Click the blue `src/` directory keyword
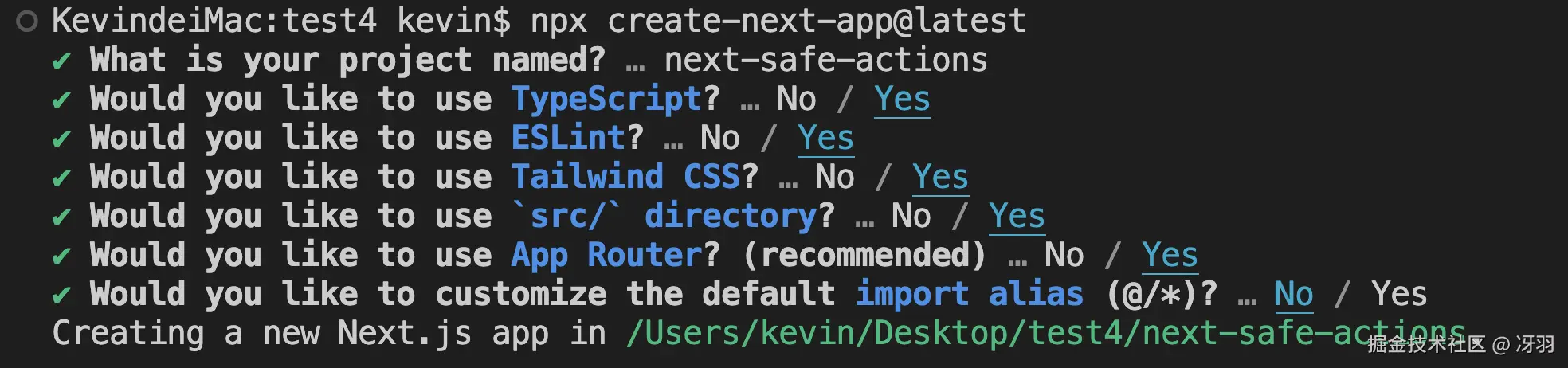This screenshot has height=368, width=1568. (x=664, y=217)
